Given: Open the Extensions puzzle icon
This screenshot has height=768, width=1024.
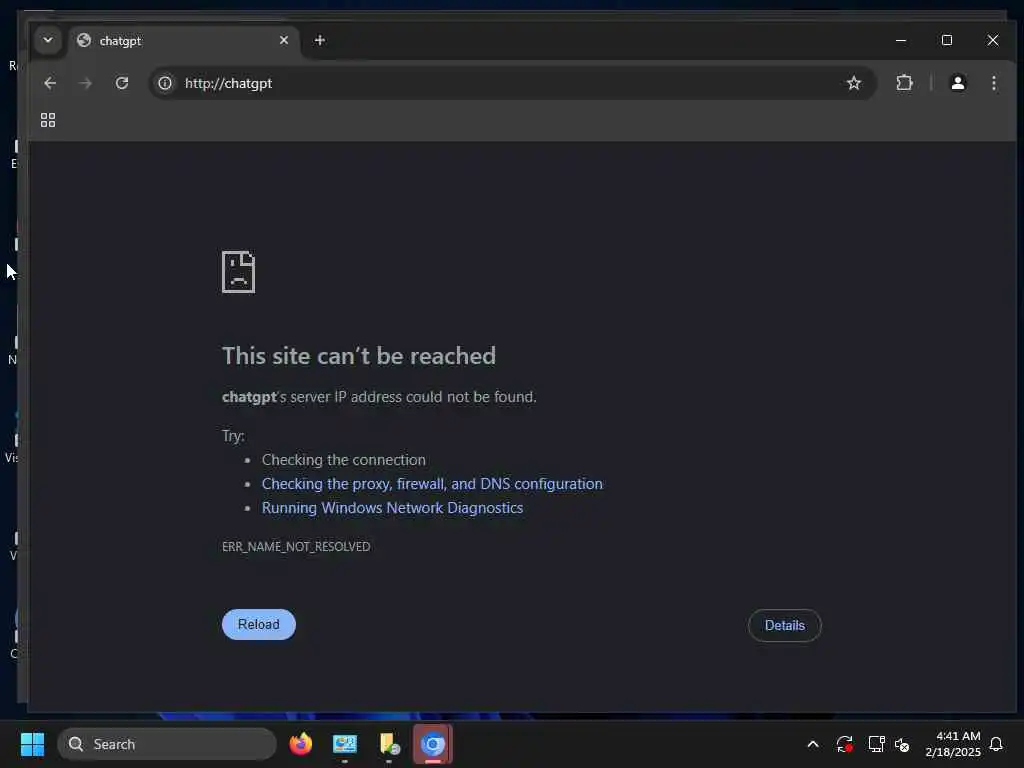Looking at the screenshot, I should [904, 83].
